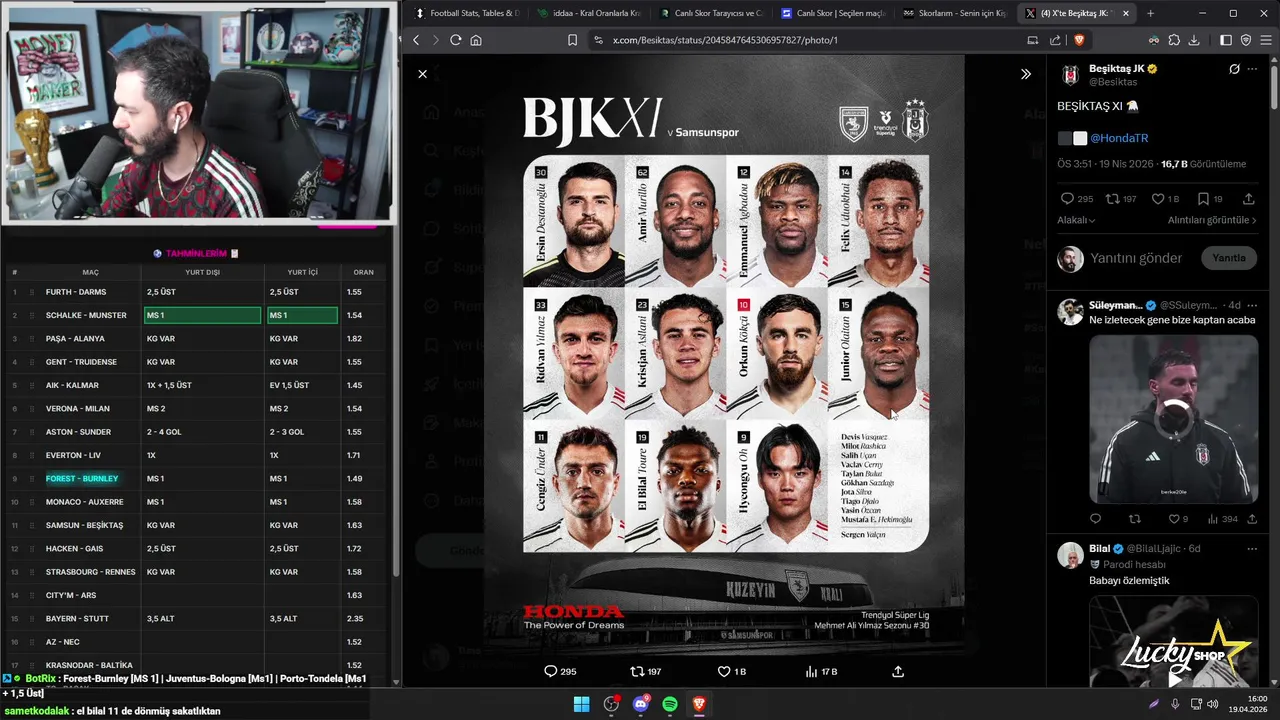This screenshot has width=1280, height=720.
Task: Open a new browser tab with plus
Action: 1150,13
